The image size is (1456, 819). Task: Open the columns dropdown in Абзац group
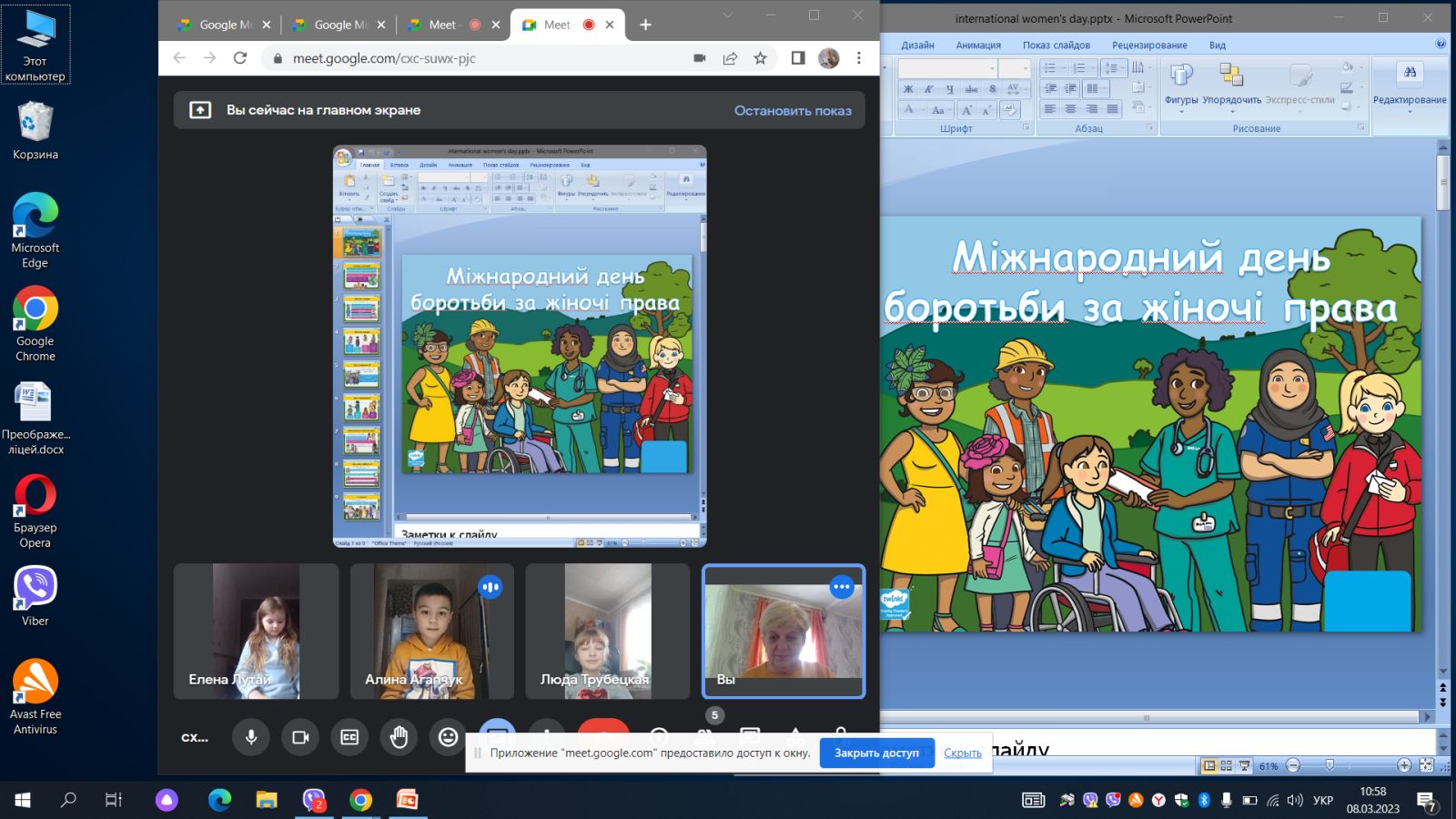click(1095, 89)
